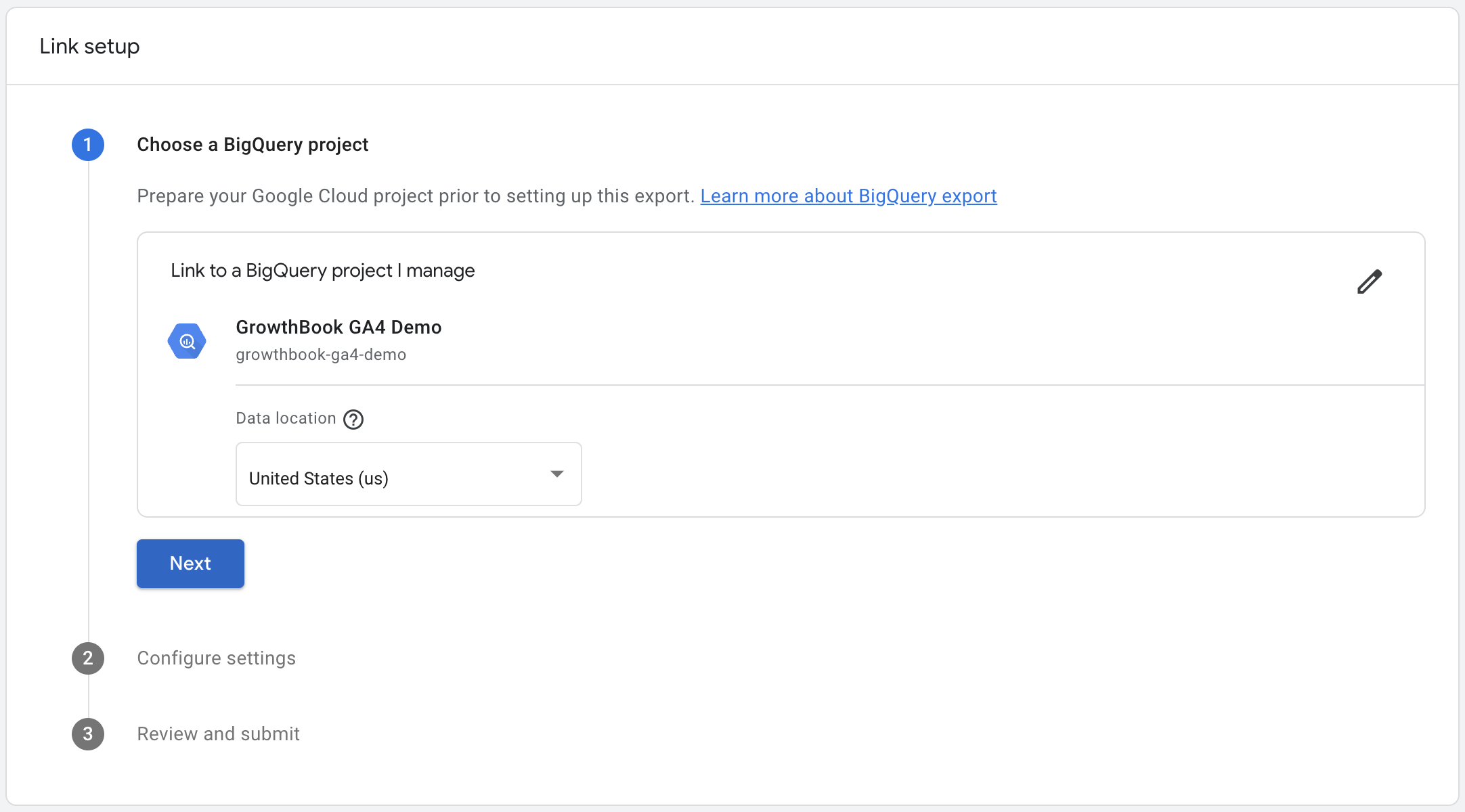Click the step 1 circle indicator
1465x812 pixels.
(88, 145)
